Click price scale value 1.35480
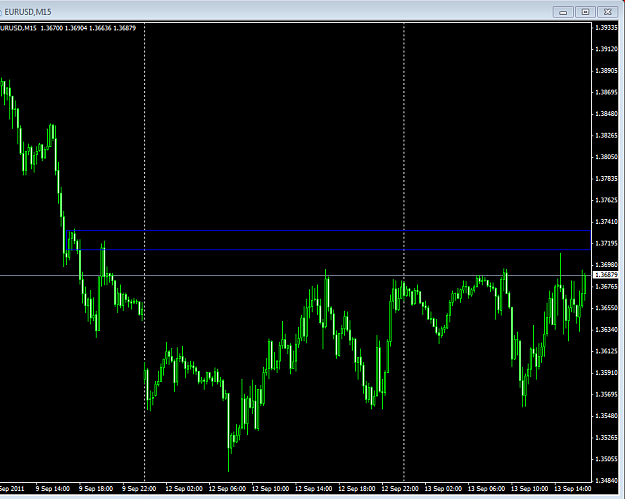The height and width of the screenshot is (499, 625). pyautogui.click(x=606, y=415)
